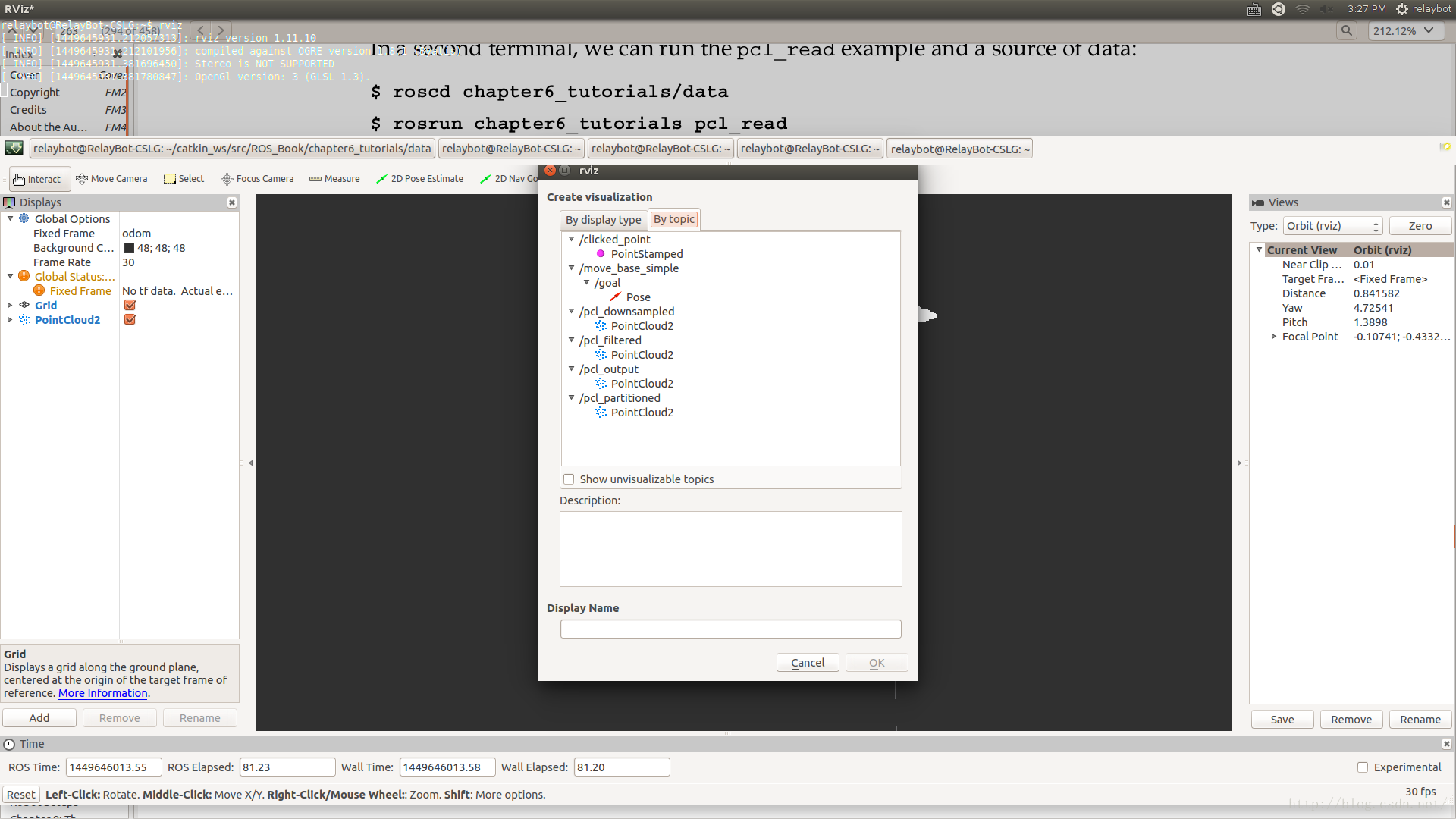The width and height of the screenshot is (1456, 819).
Task: Click the Grid display icon
Action: [x=24, y=305]
